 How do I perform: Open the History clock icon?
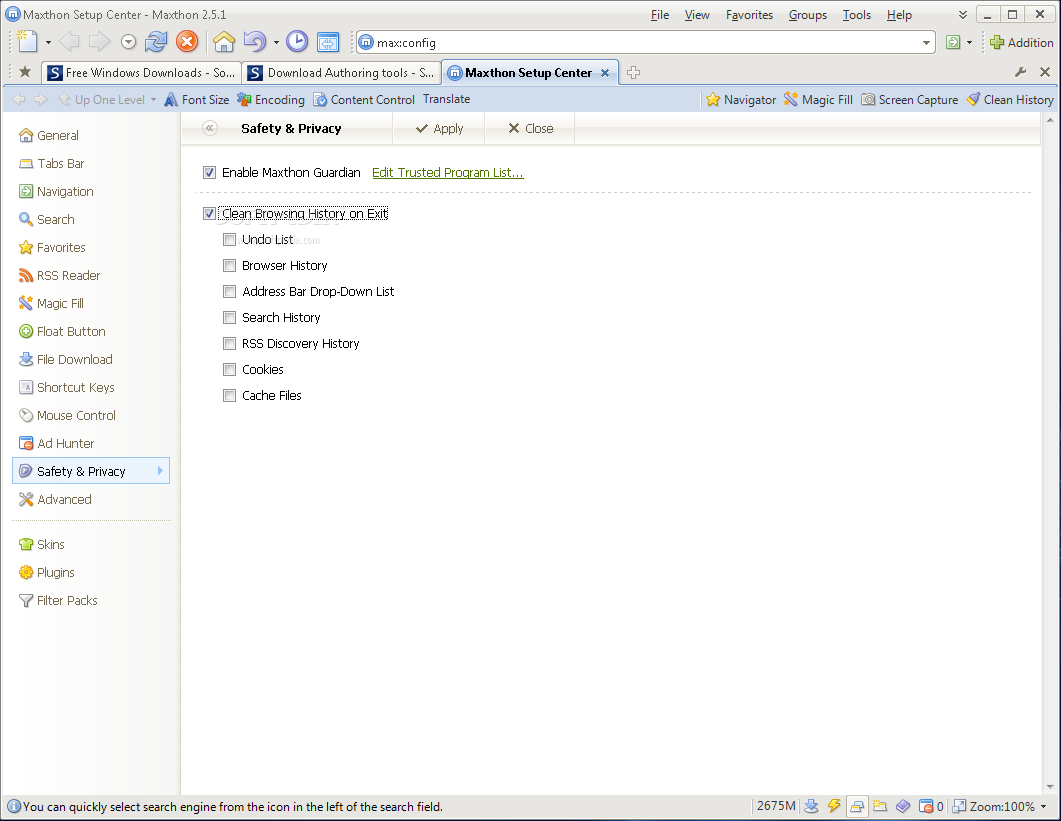[296, 42]
